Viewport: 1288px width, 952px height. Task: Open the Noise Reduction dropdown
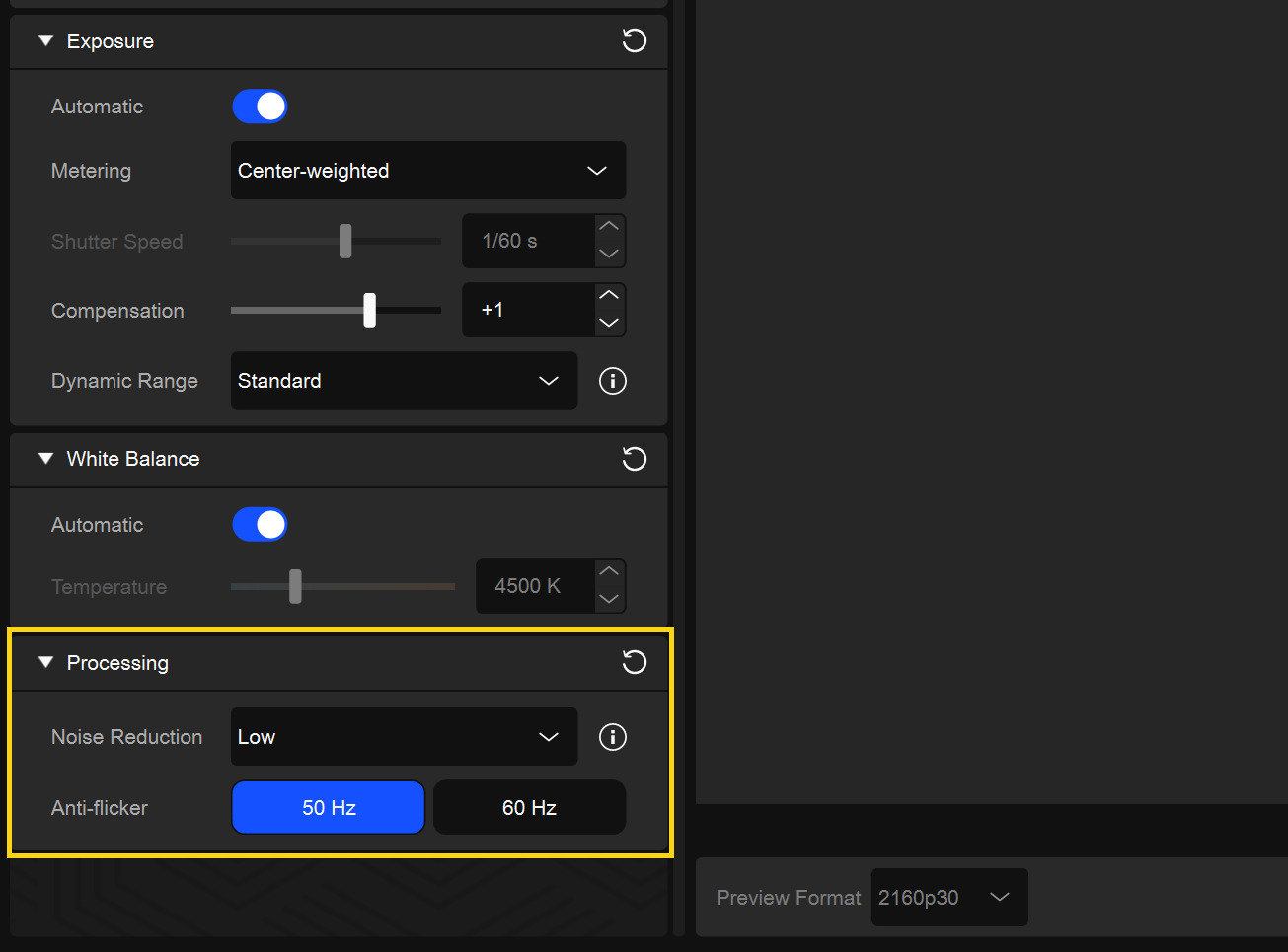click(404, 737)
